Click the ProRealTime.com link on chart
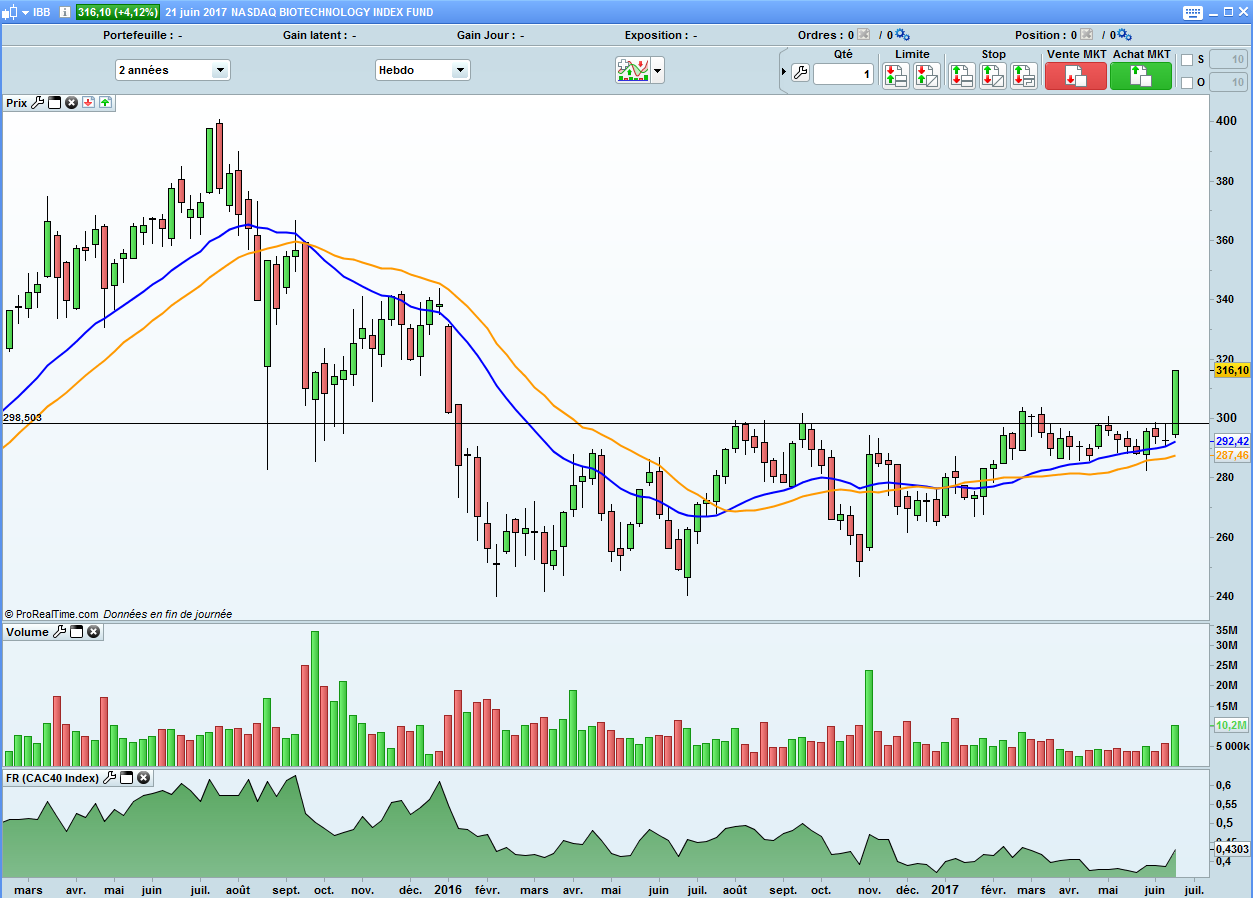Image resolution: width=1253 pixels, height=898 pixels. (57, 614)
